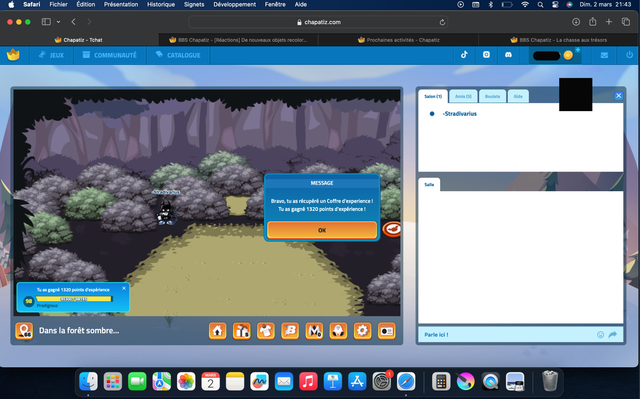640x399 pixels.
Task: Expand the sidebar dropdown chevron
Action: coord(58,22)
